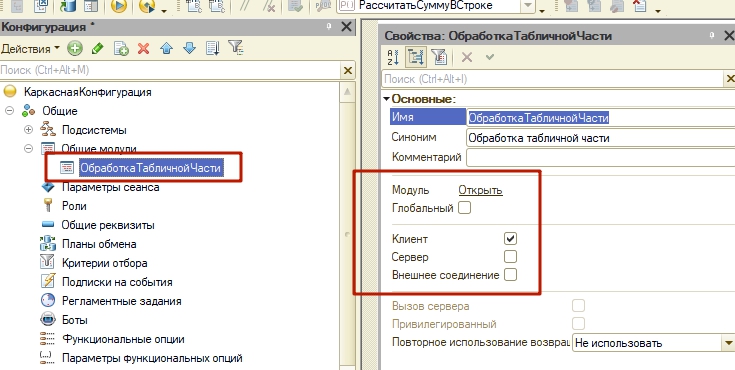Click the green add-object plus icon
Screen dimensions: 735x370
75,48
